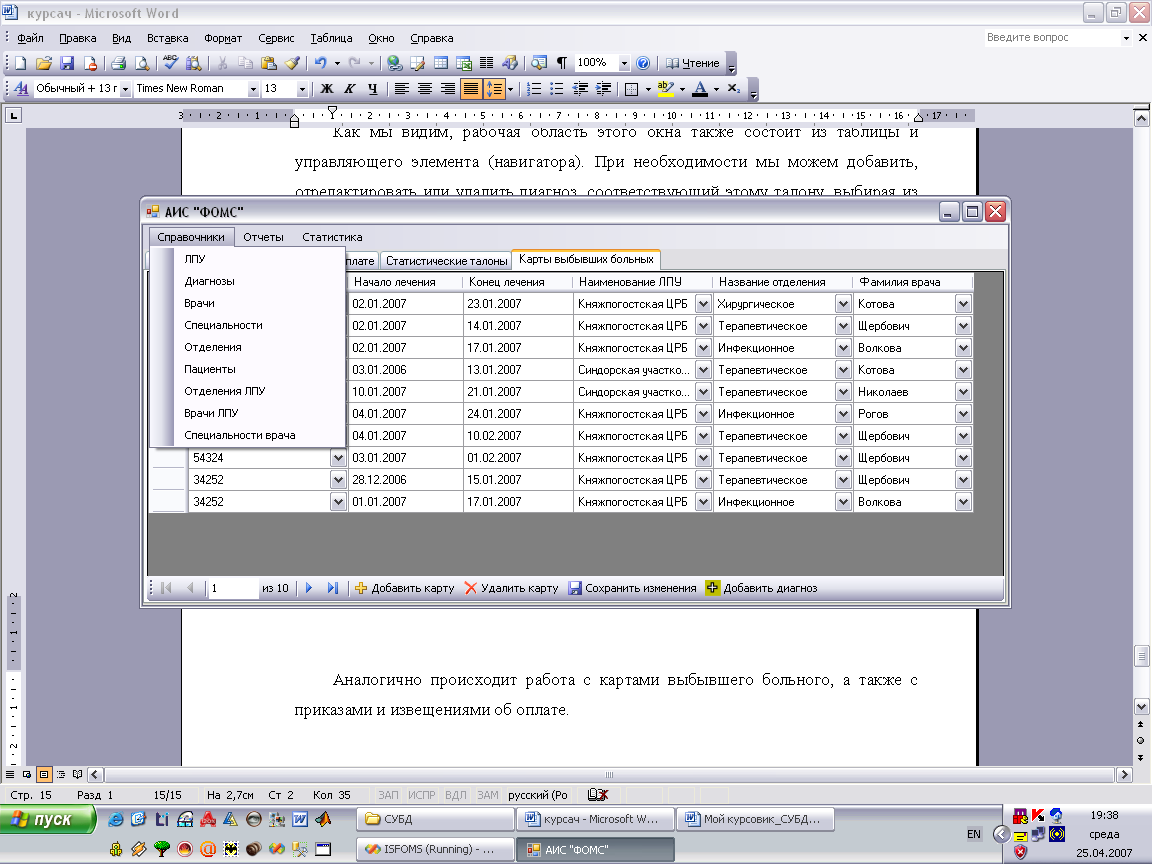The image size is (1152, 864).
Task: Show the Document Map pane
Action: point(539,63)
